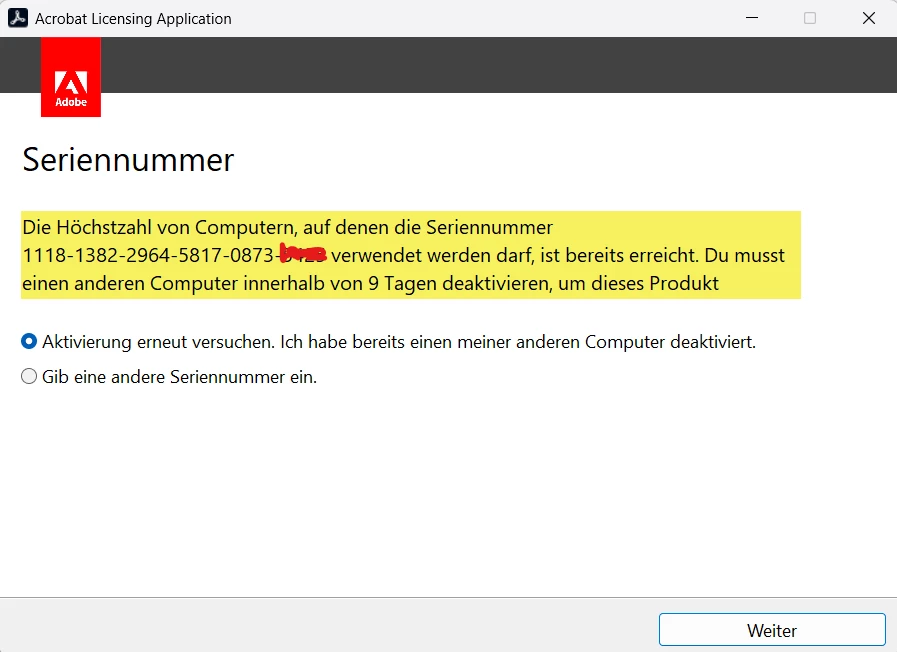Click 'Die Höchstzahl von Computern' message line

coord(288,227)
